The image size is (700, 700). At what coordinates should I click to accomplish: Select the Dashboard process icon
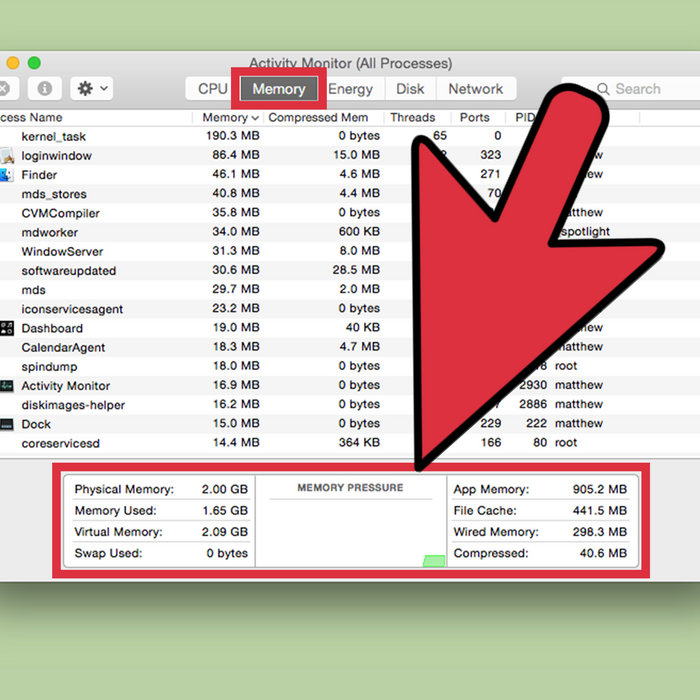6,328
